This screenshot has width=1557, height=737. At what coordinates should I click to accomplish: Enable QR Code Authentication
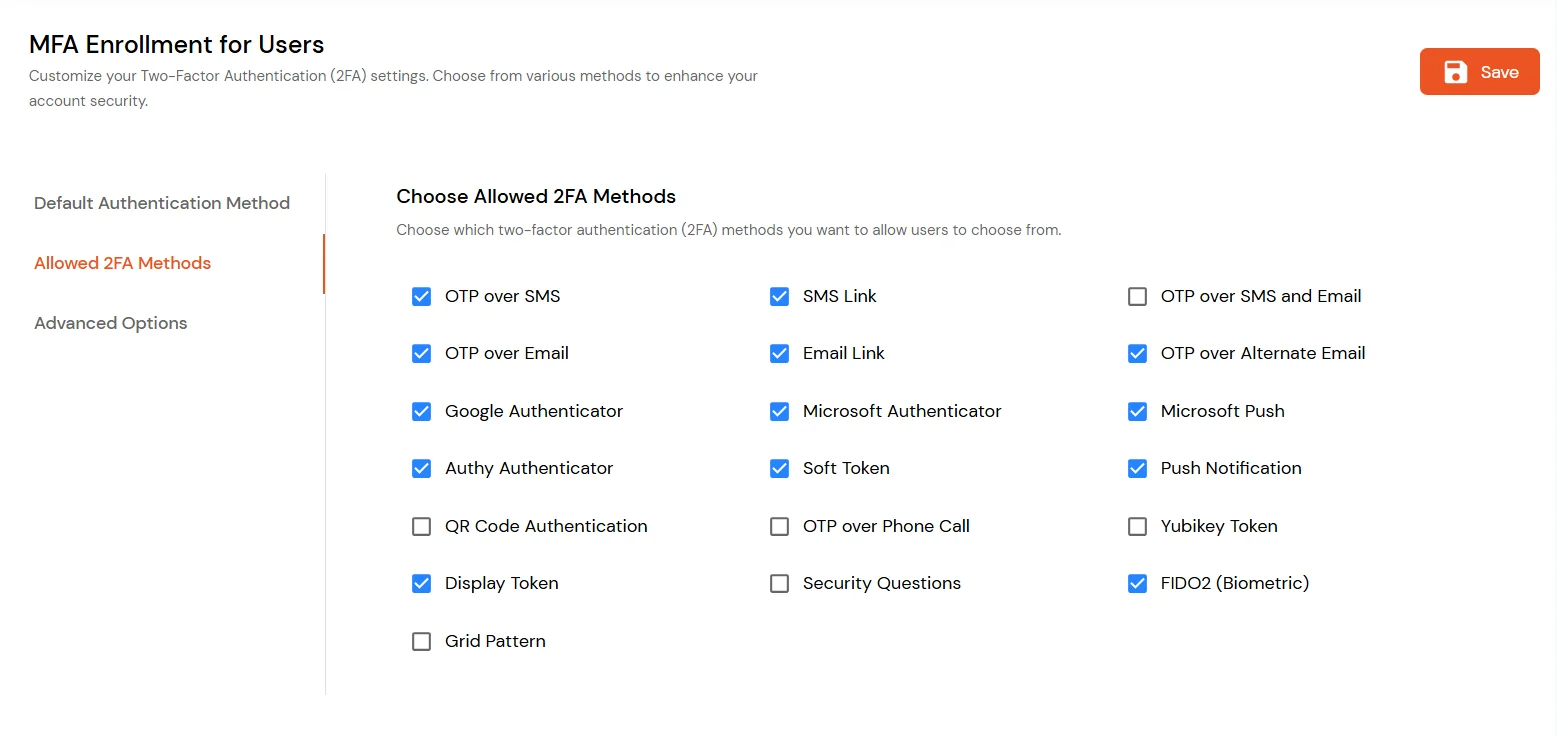pos(421,526)
